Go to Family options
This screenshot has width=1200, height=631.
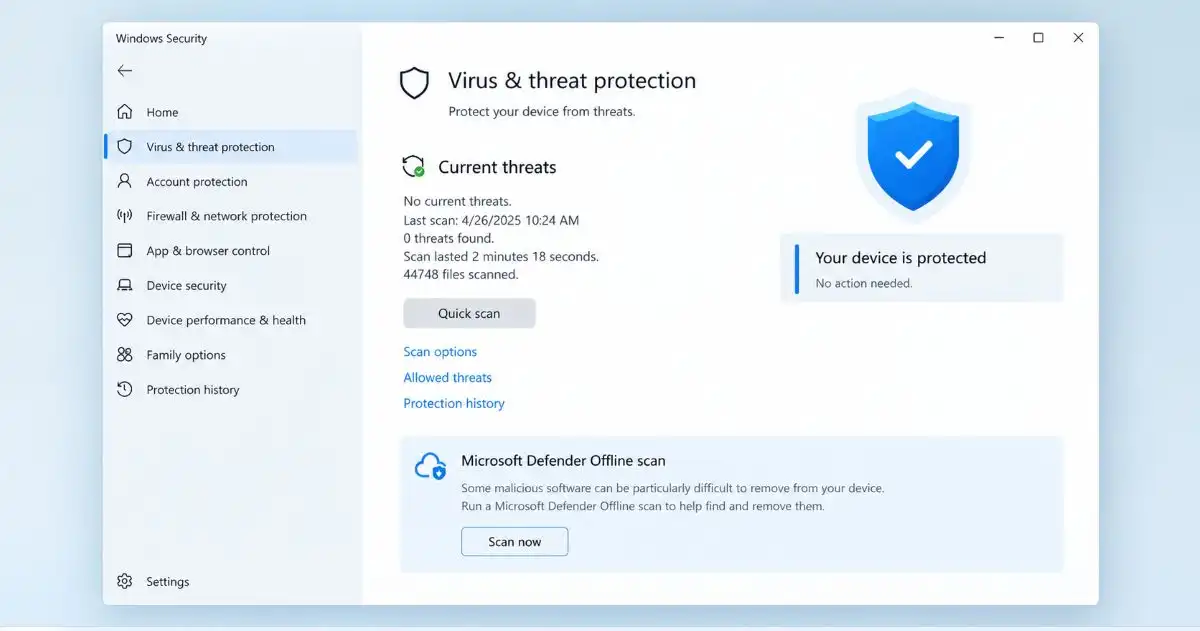[230, 355]
